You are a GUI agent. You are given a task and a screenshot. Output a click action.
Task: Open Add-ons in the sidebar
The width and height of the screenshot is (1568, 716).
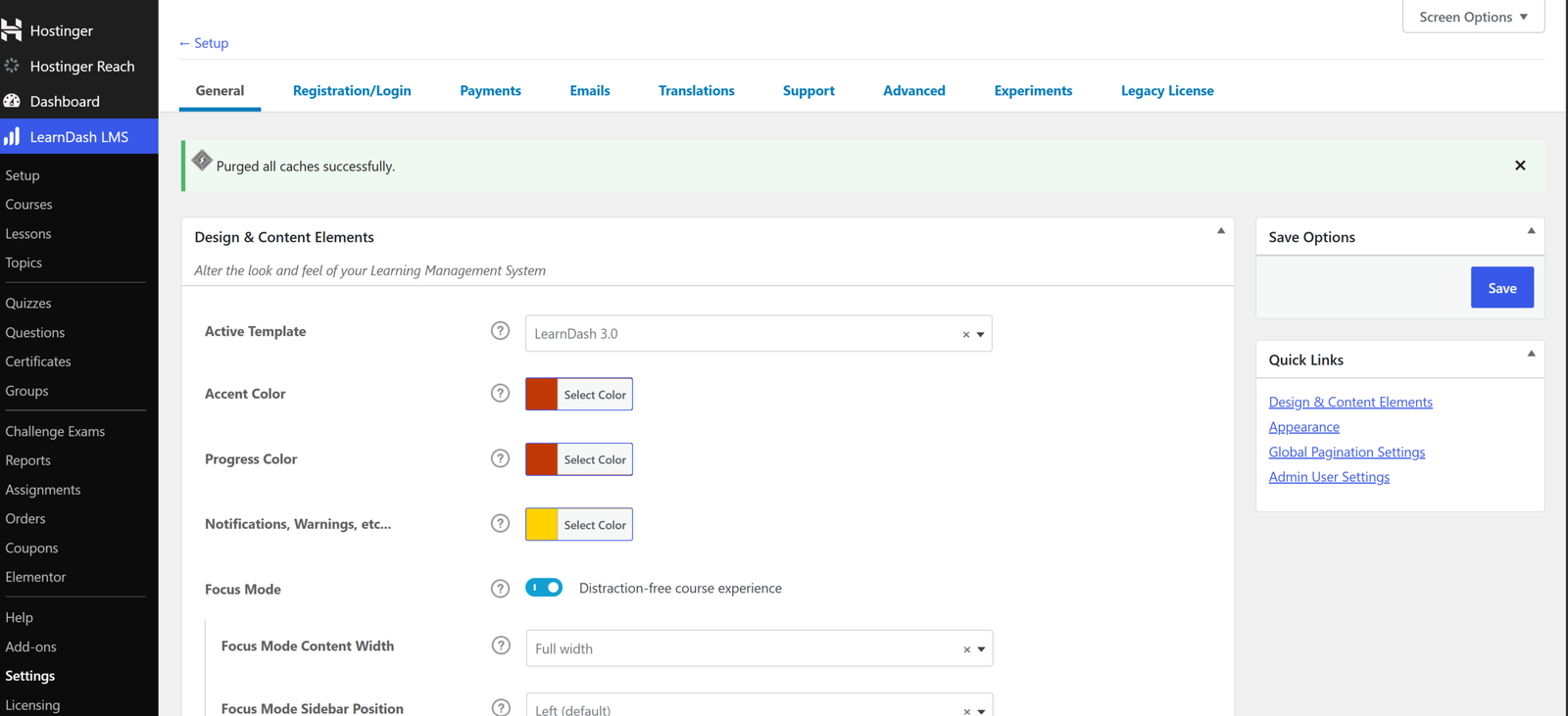tap(30, 646)
